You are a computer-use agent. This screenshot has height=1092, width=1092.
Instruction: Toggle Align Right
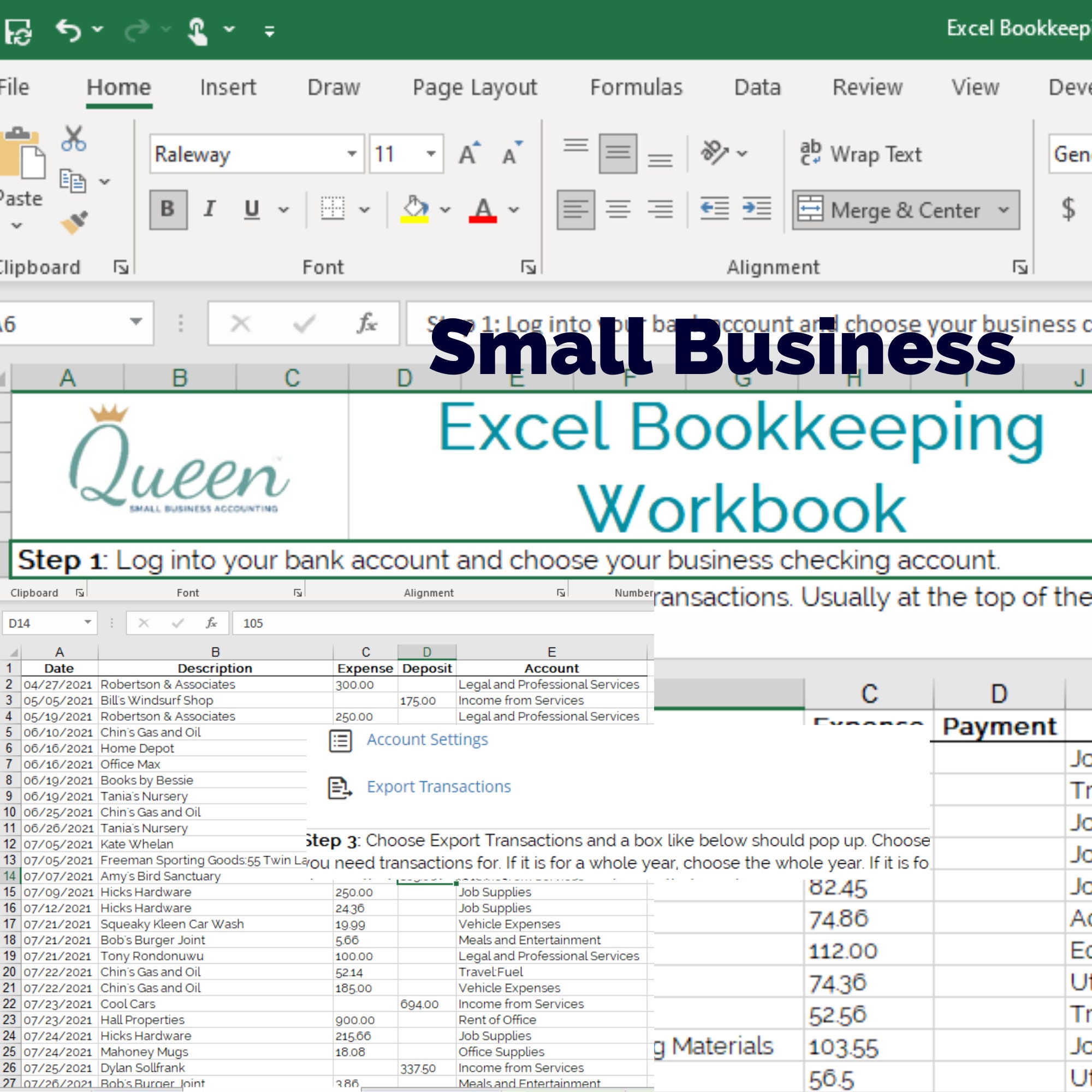[660, 210]
